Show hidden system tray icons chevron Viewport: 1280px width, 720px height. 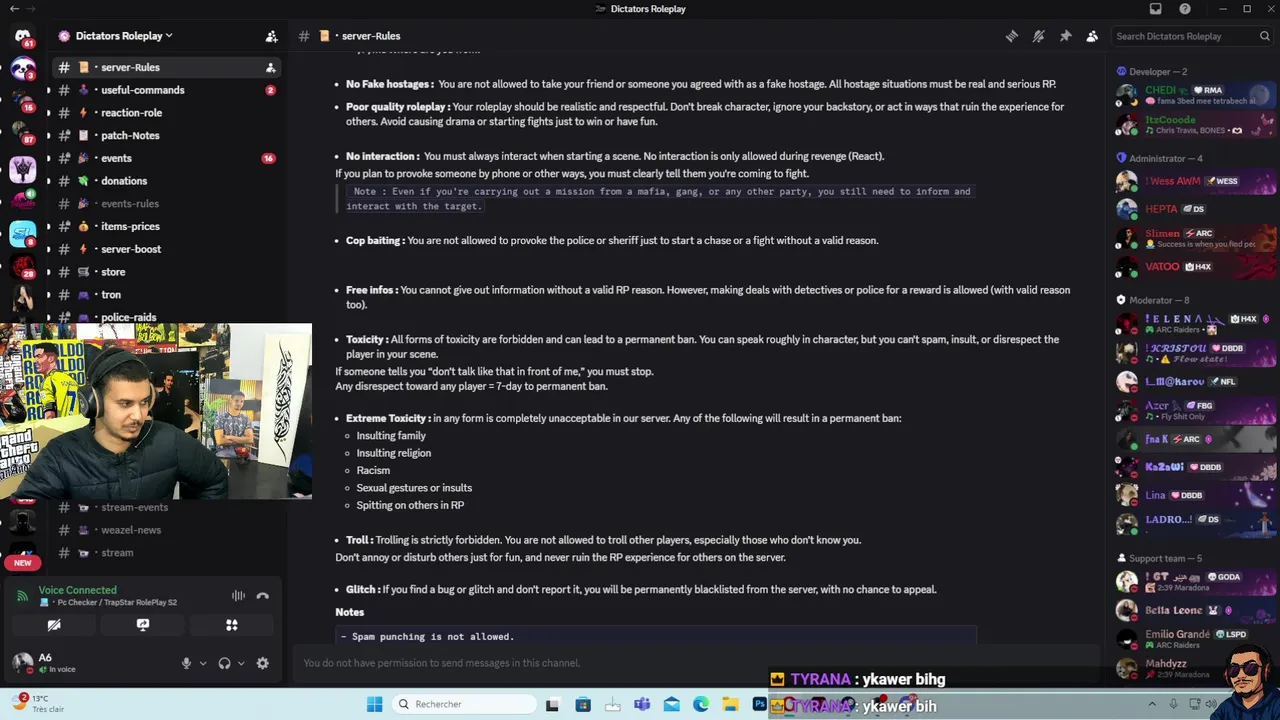coord(1152,704)
